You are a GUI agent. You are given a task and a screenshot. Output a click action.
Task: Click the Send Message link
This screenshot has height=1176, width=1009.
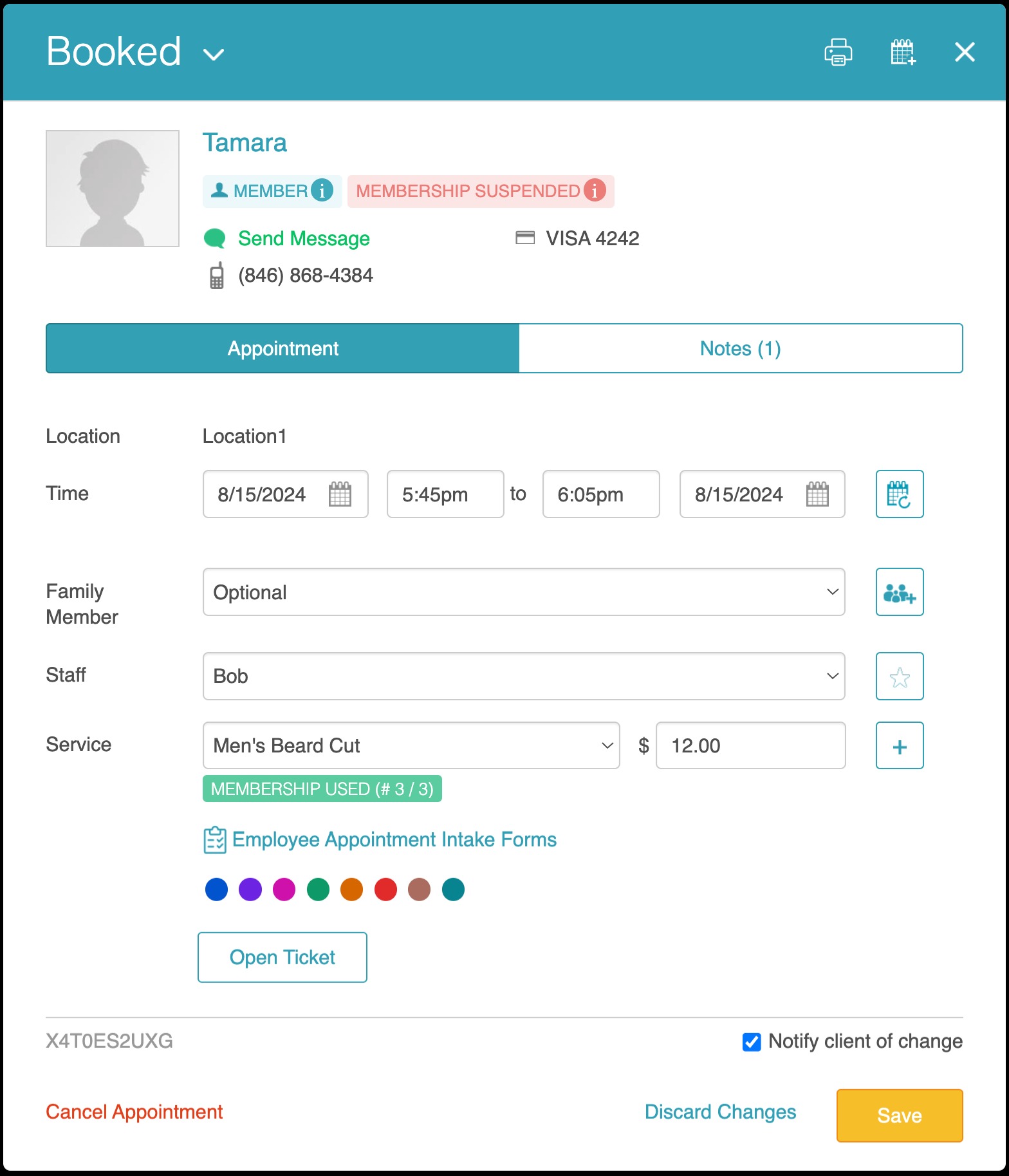coord(304,239)
